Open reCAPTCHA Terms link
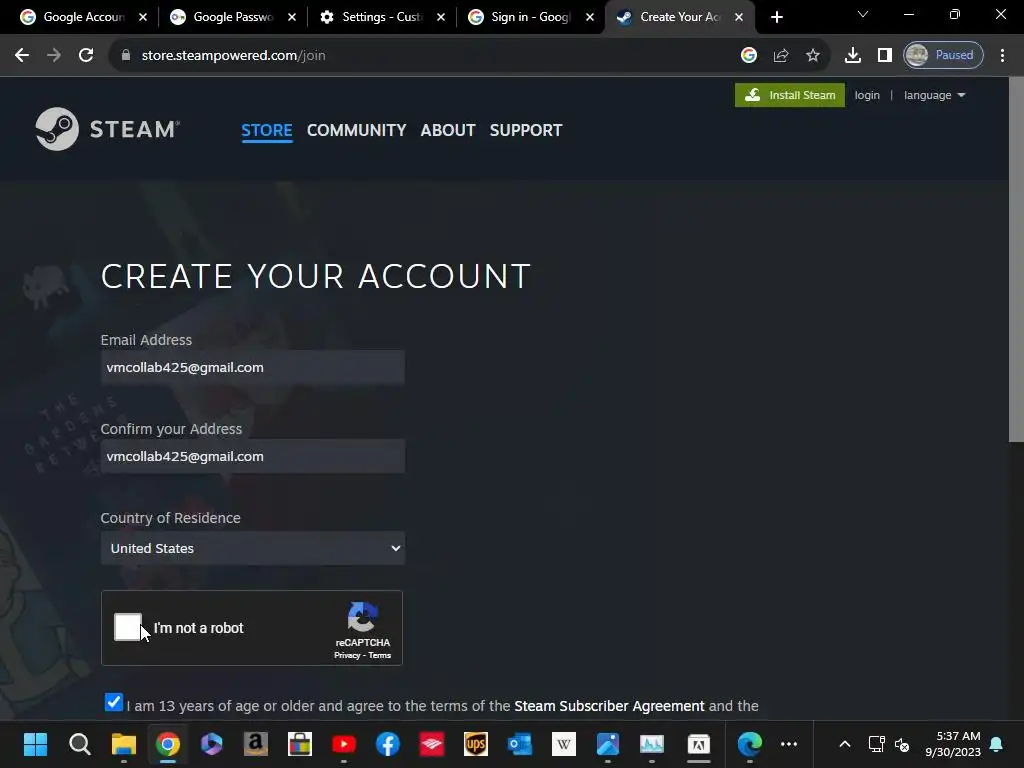 (379, 655)
